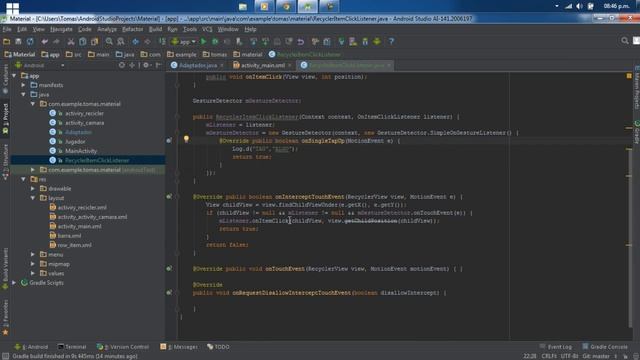Expand the manifests folder
Image resolution: width=640 pixels, height=360 pixels.
[23, 85]
